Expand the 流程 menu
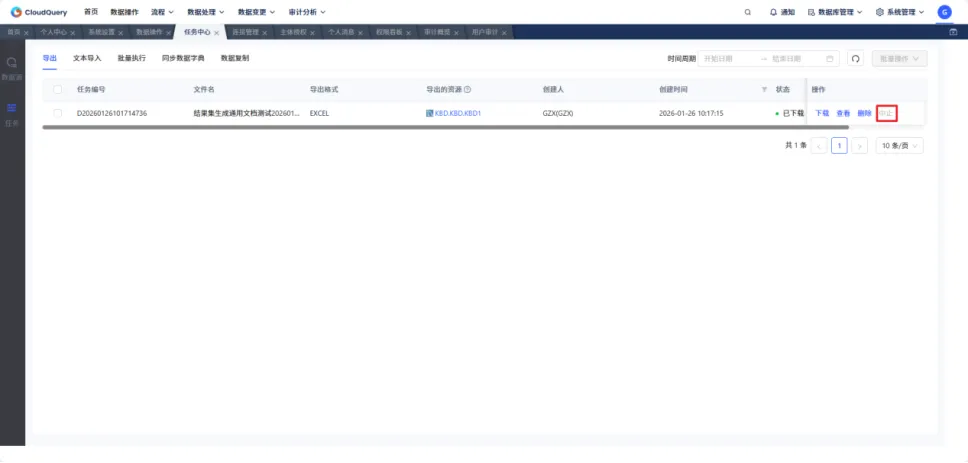Screen dimensions: 968x463 coord(162,12)
